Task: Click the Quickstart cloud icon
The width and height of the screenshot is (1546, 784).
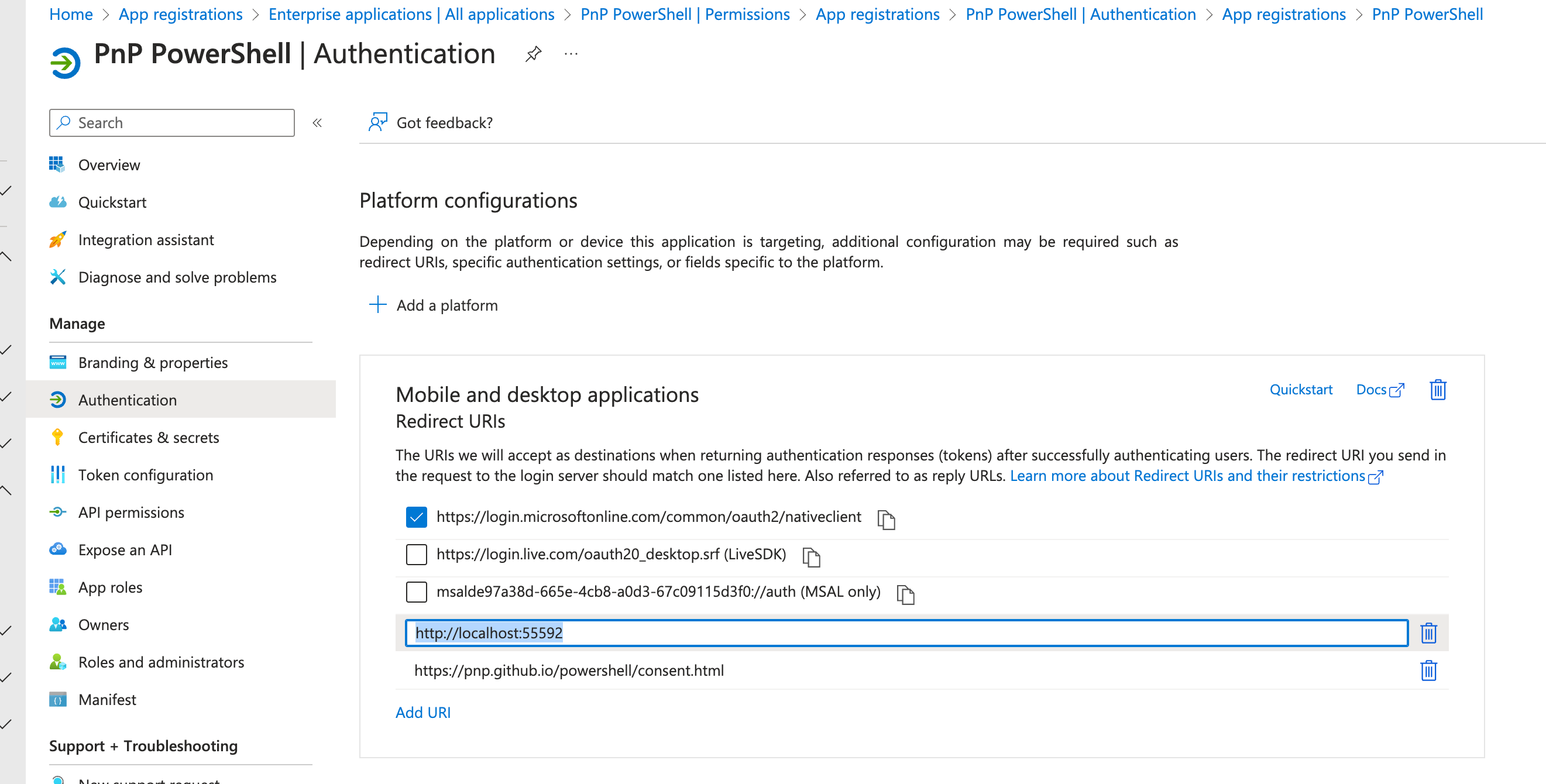Action: pos(57,202)
